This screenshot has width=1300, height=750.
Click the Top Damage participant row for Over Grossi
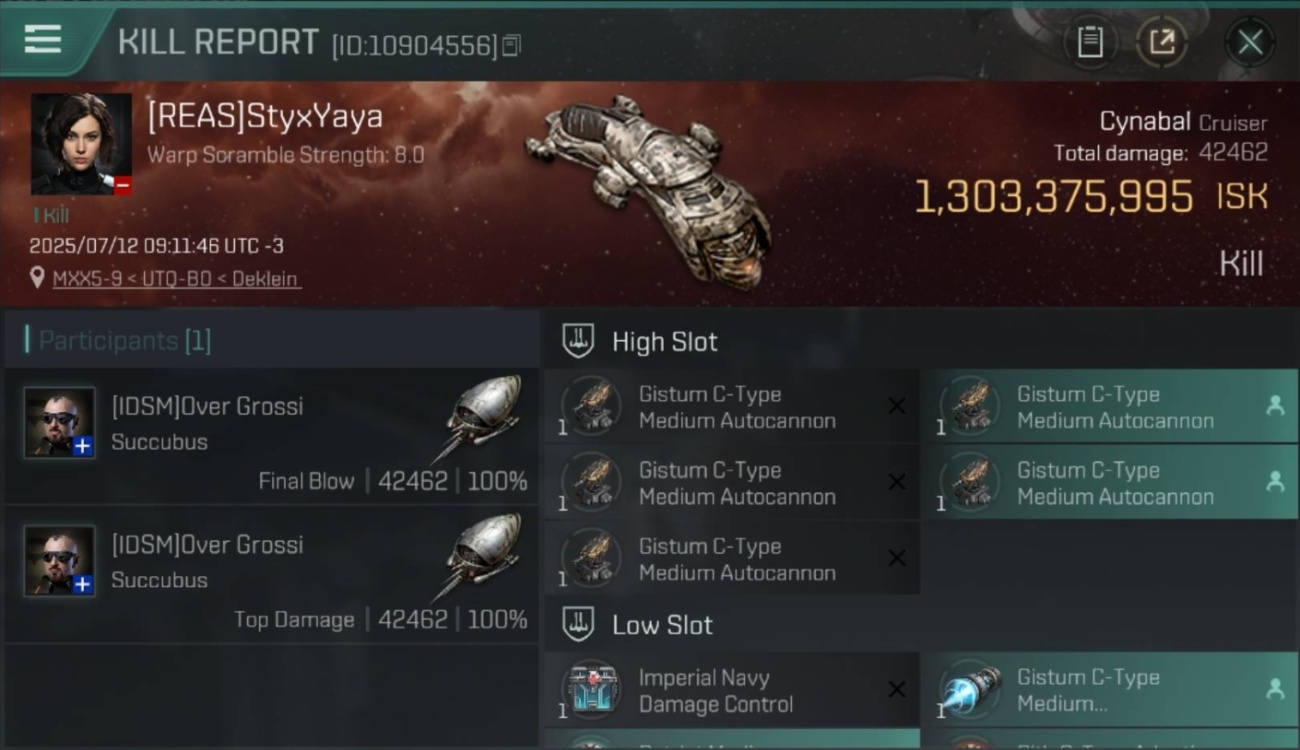coord(271,575)
